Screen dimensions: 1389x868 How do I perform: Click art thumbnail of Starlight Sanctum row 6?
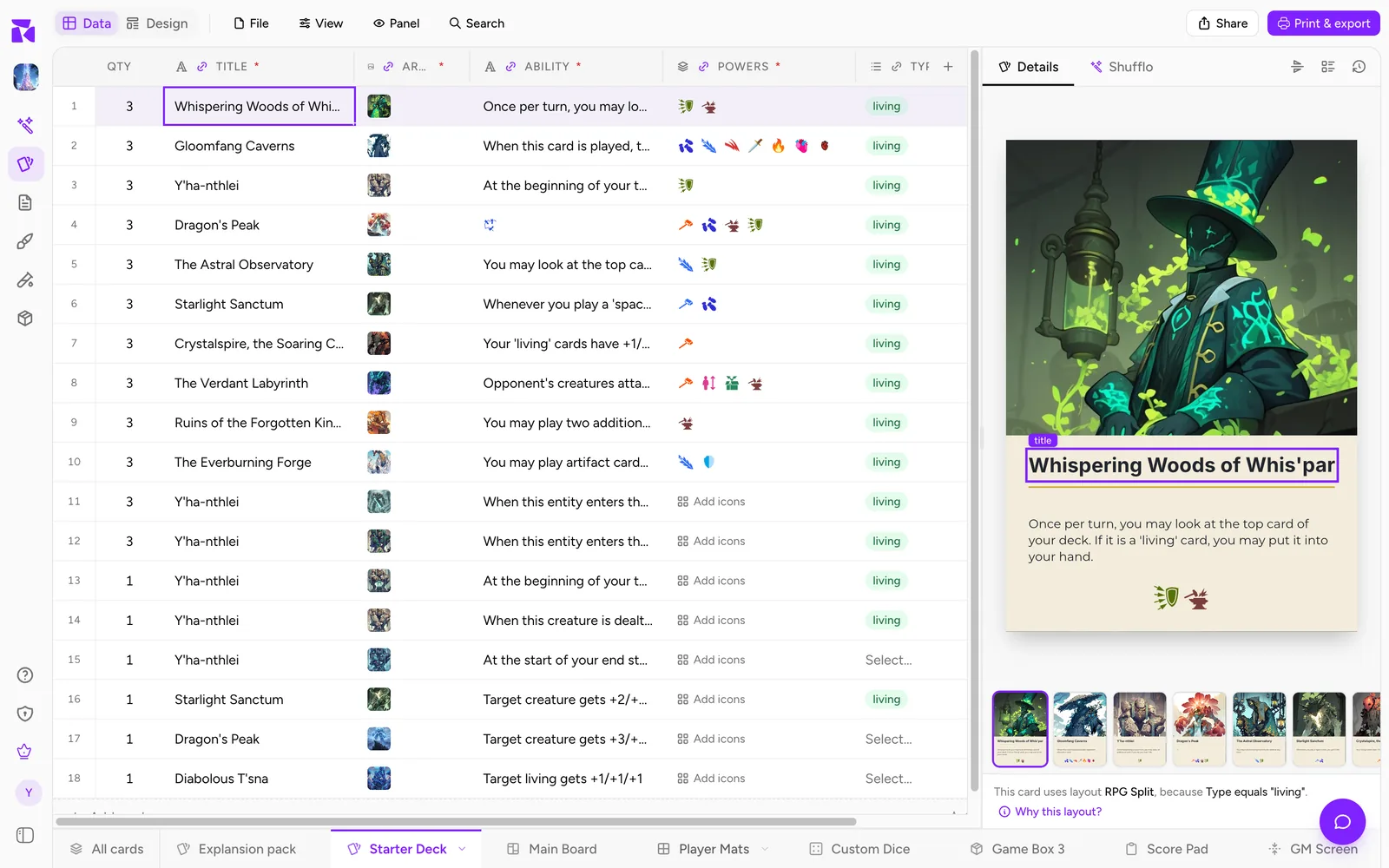pos(379,304)
